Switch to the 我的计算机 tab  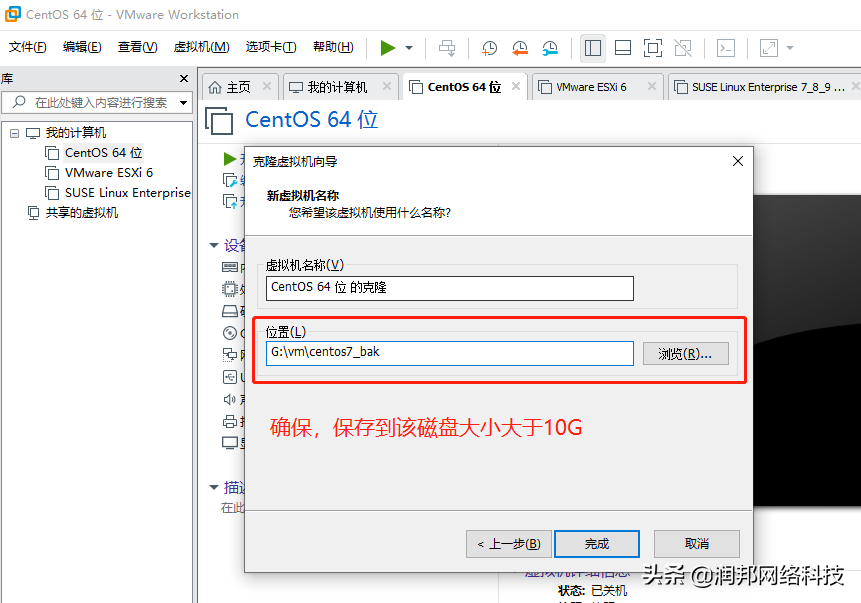[x=337, y=87]
